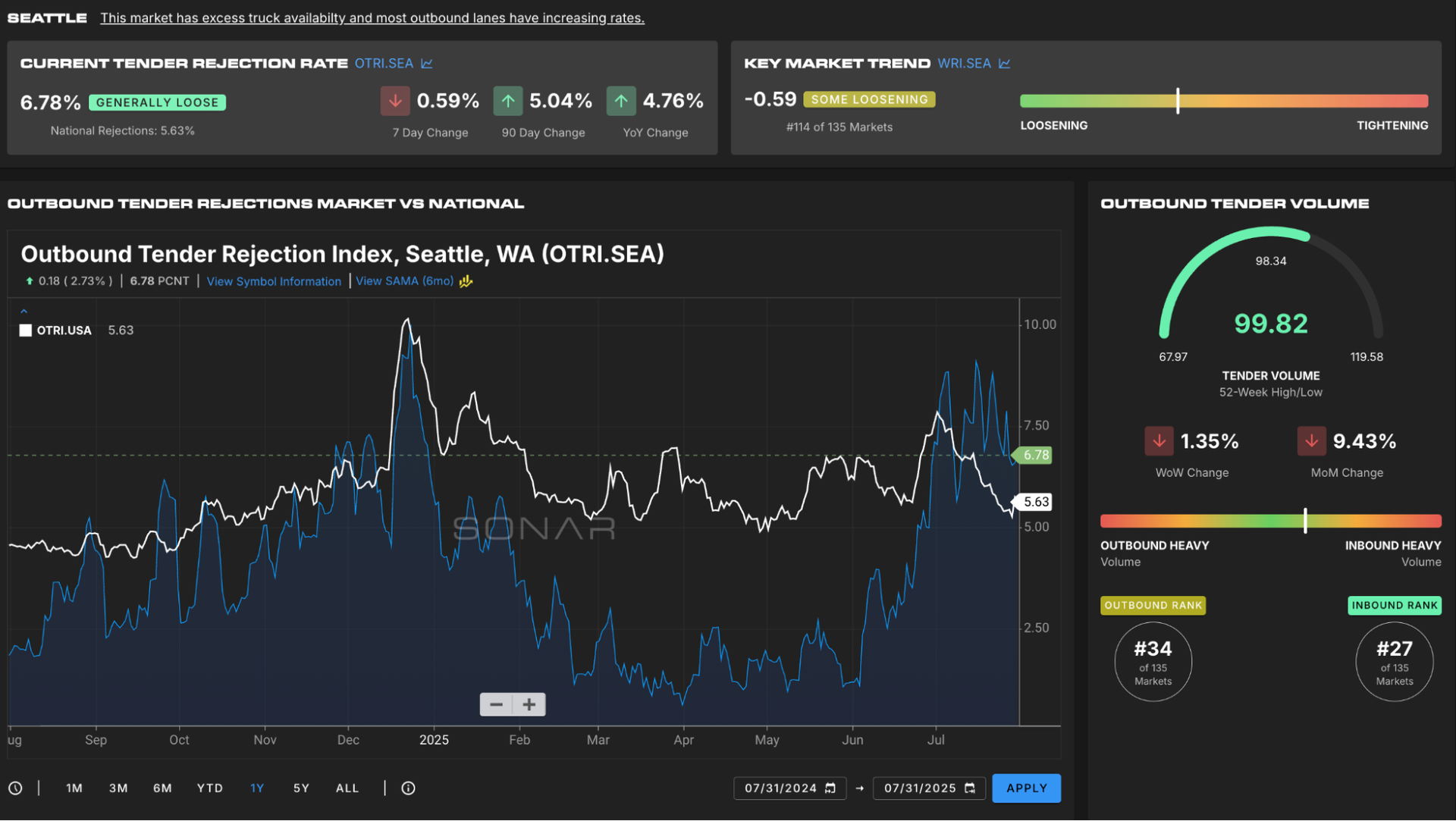Click the GENERALLY LOOSE badge
Viewport: 1456px width, 821px height.
(x=157, y=102)
